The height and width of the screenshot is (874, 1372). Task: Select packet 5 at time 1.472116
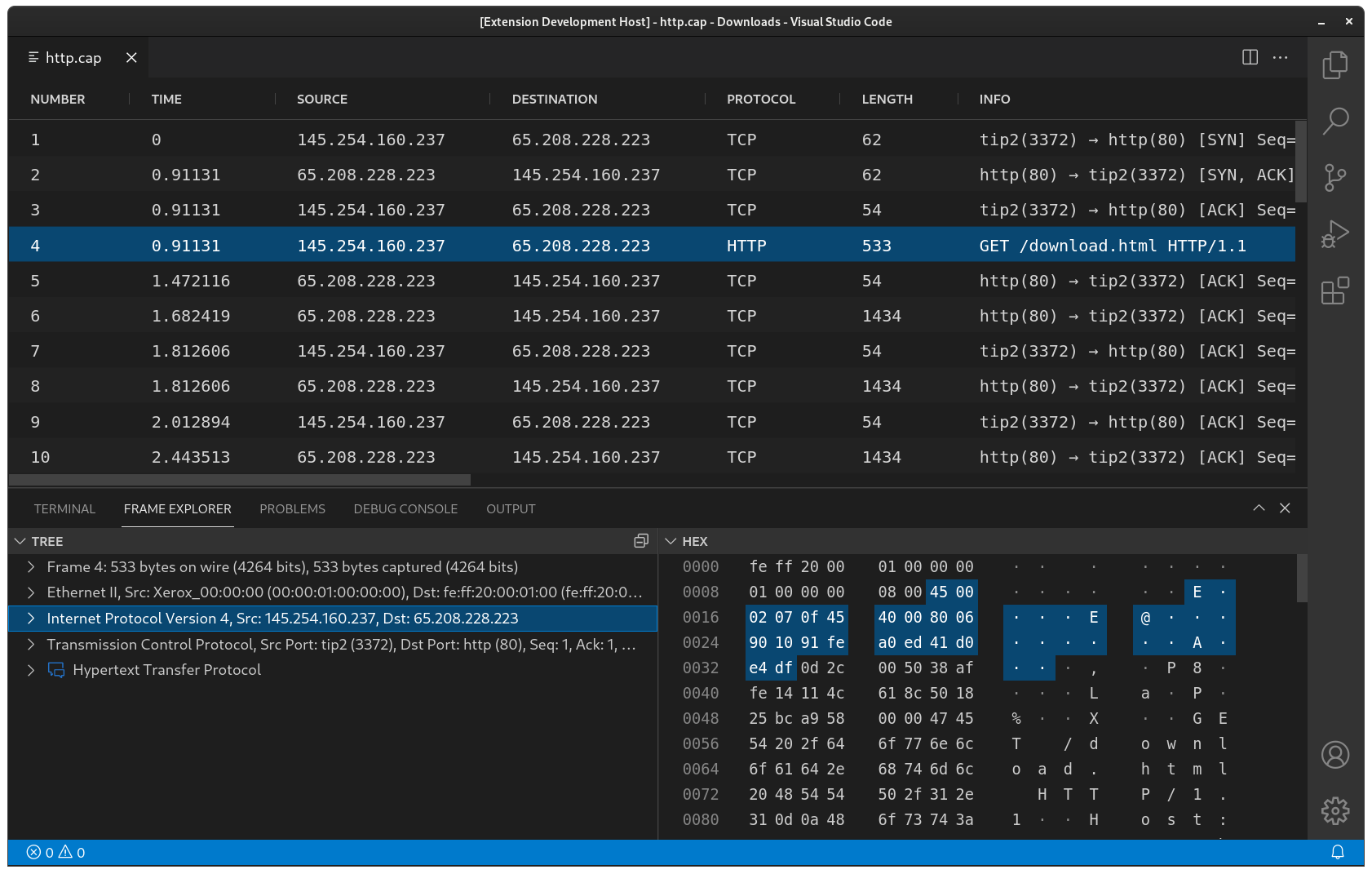[652, 281]
